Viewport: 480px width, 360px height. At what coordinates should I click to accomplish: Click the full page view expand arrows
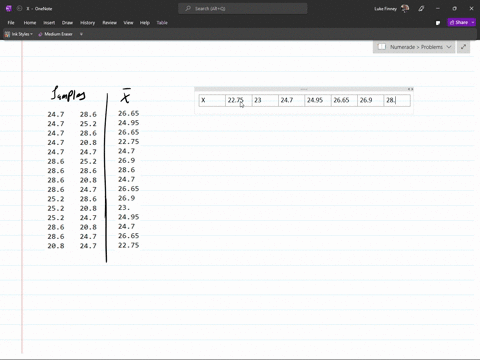click(x=463, y=47)
